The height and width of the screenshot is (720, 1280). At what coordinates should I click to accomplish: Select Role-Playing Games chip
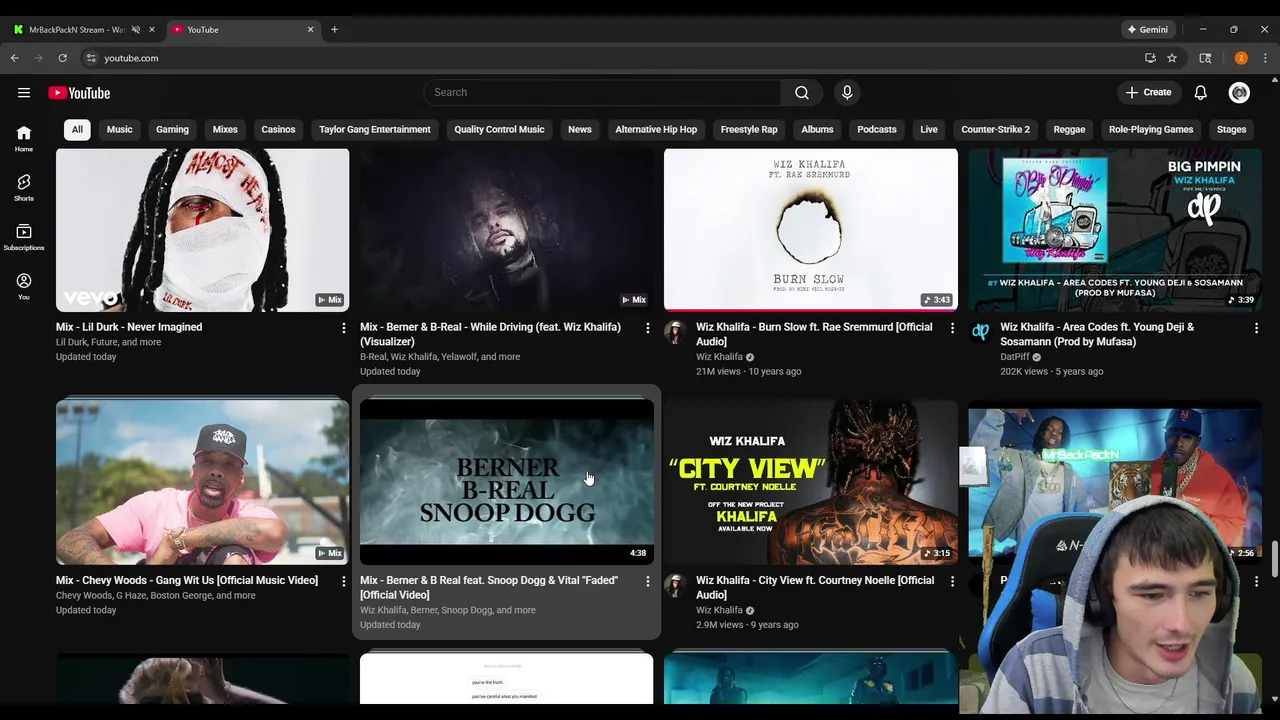(x=1151, y=129)
